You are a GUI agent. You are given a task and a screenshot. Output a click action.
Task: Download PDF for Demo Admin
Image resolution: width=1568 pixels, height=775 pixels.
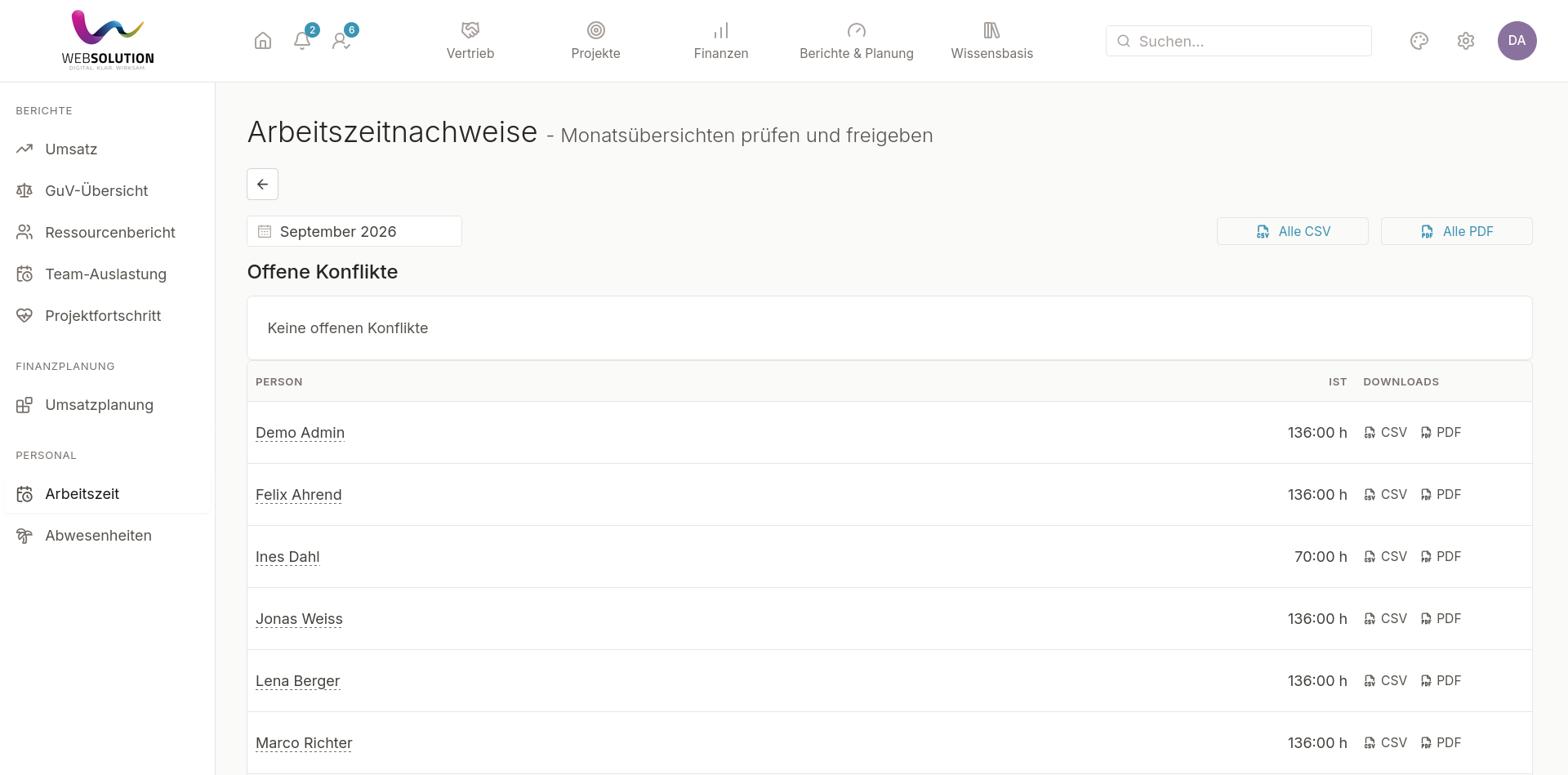[x=1441, y=433]
